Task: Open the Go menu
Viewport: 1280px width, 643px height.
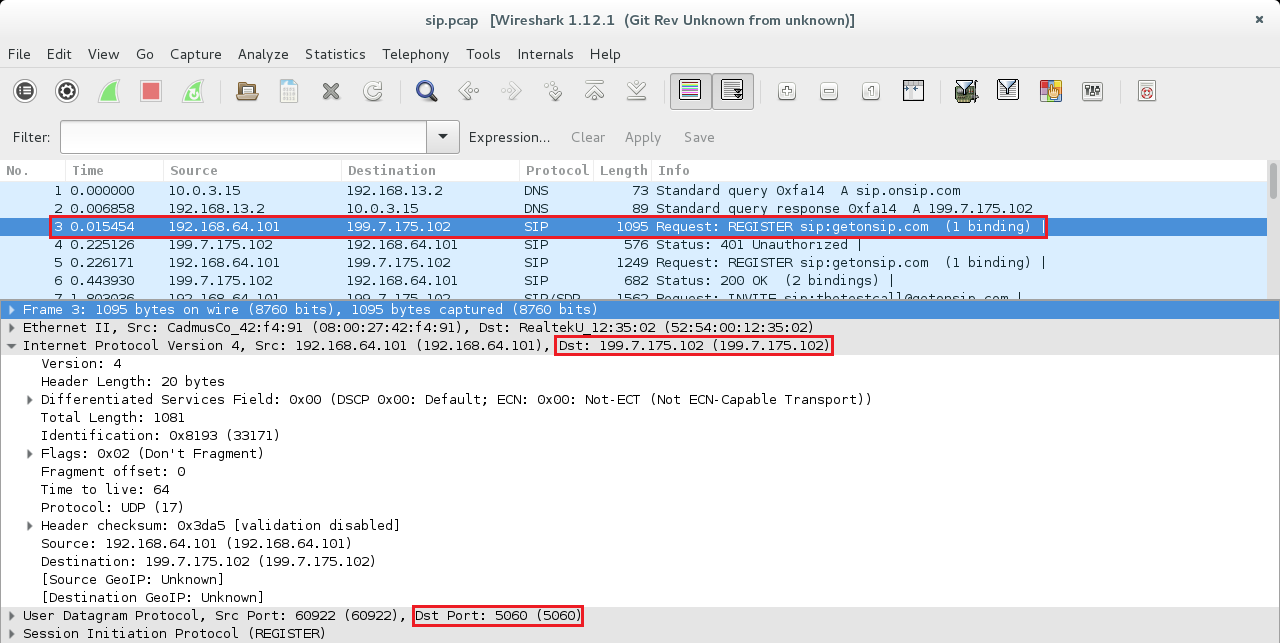Action: point(145,54)
